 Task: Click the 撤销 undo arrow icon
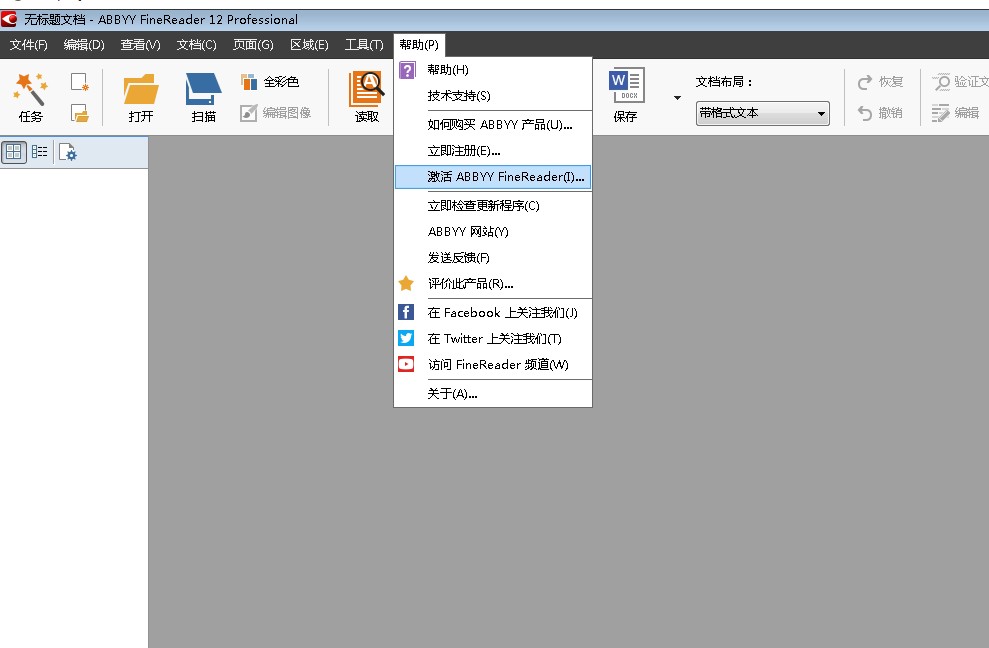pyautogui.click(x=865, y=113)
